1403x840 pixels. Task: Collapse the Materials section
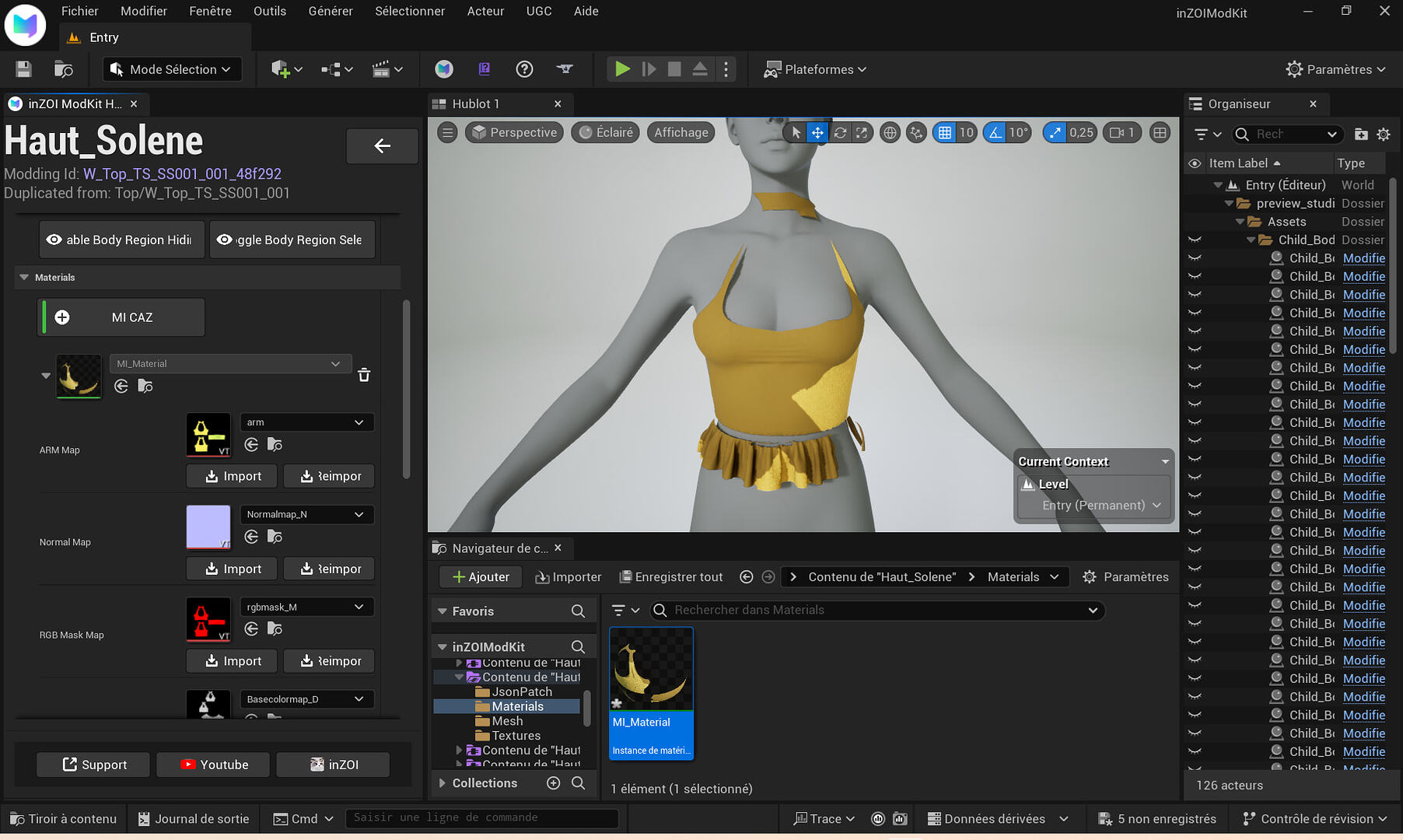(x=24, y=278)
